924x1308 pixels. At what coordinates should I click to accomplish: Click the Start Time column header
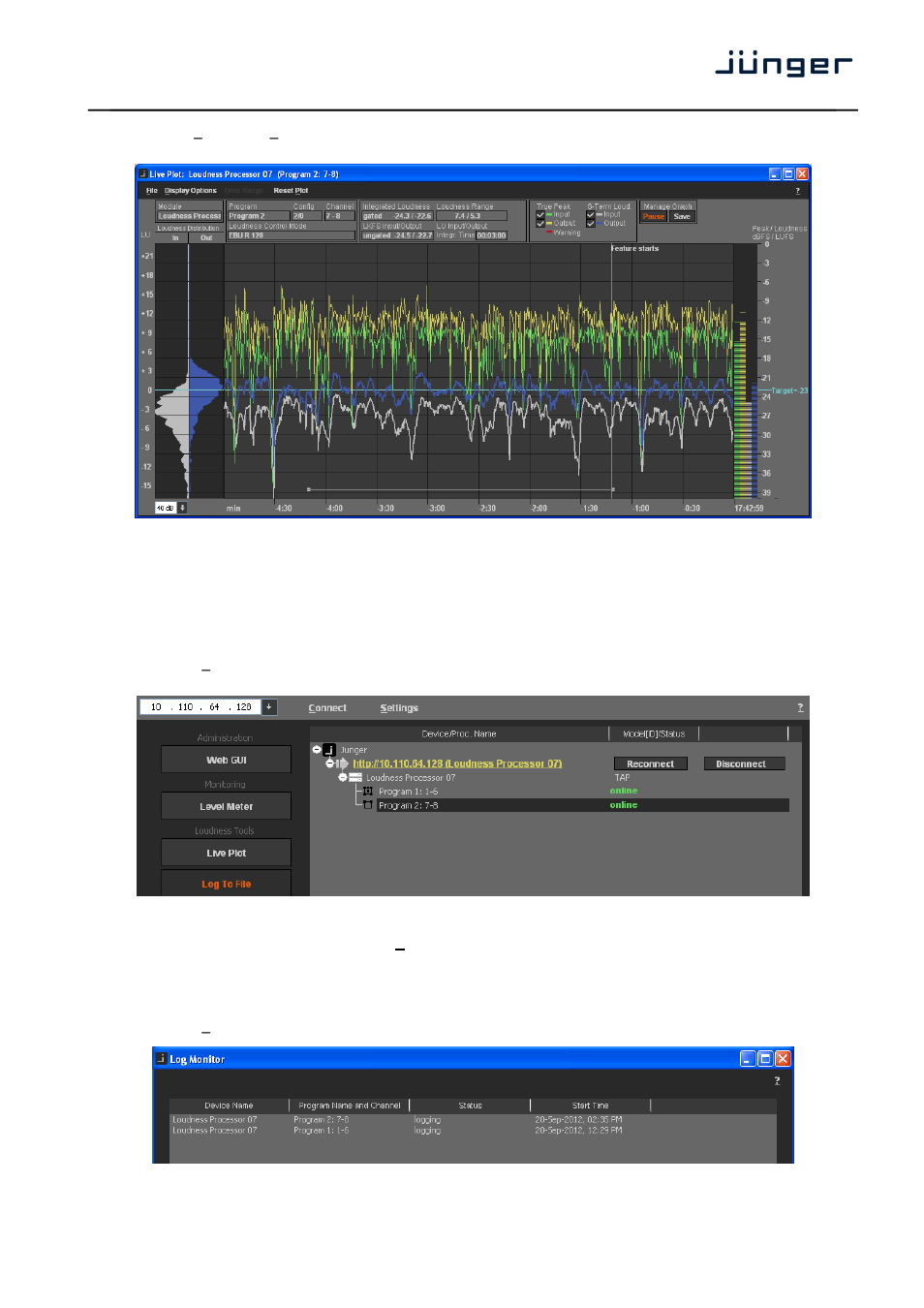pyautogui.click(x=591, y=1106)
